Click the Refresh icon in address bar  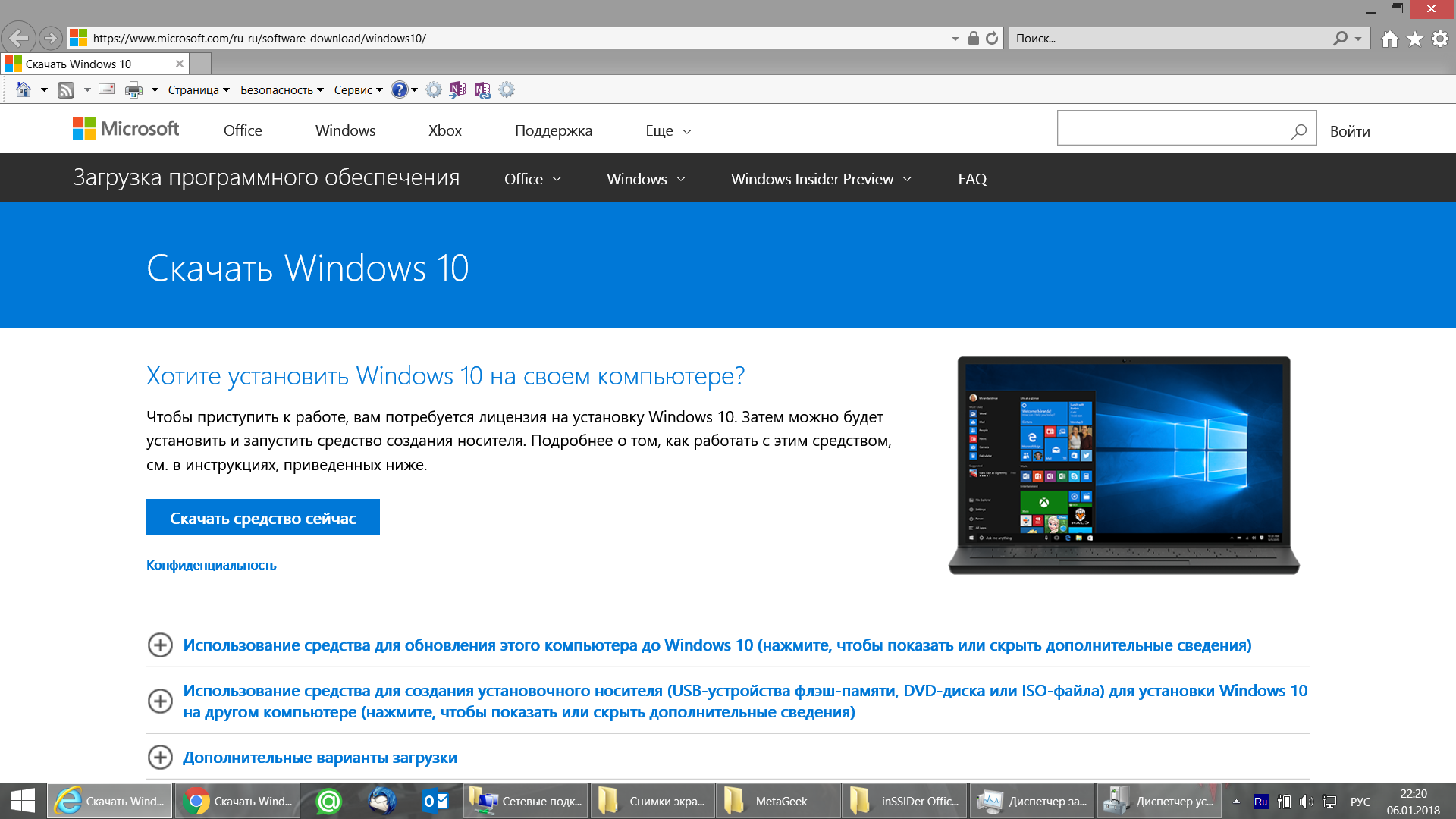pos(992,38)
